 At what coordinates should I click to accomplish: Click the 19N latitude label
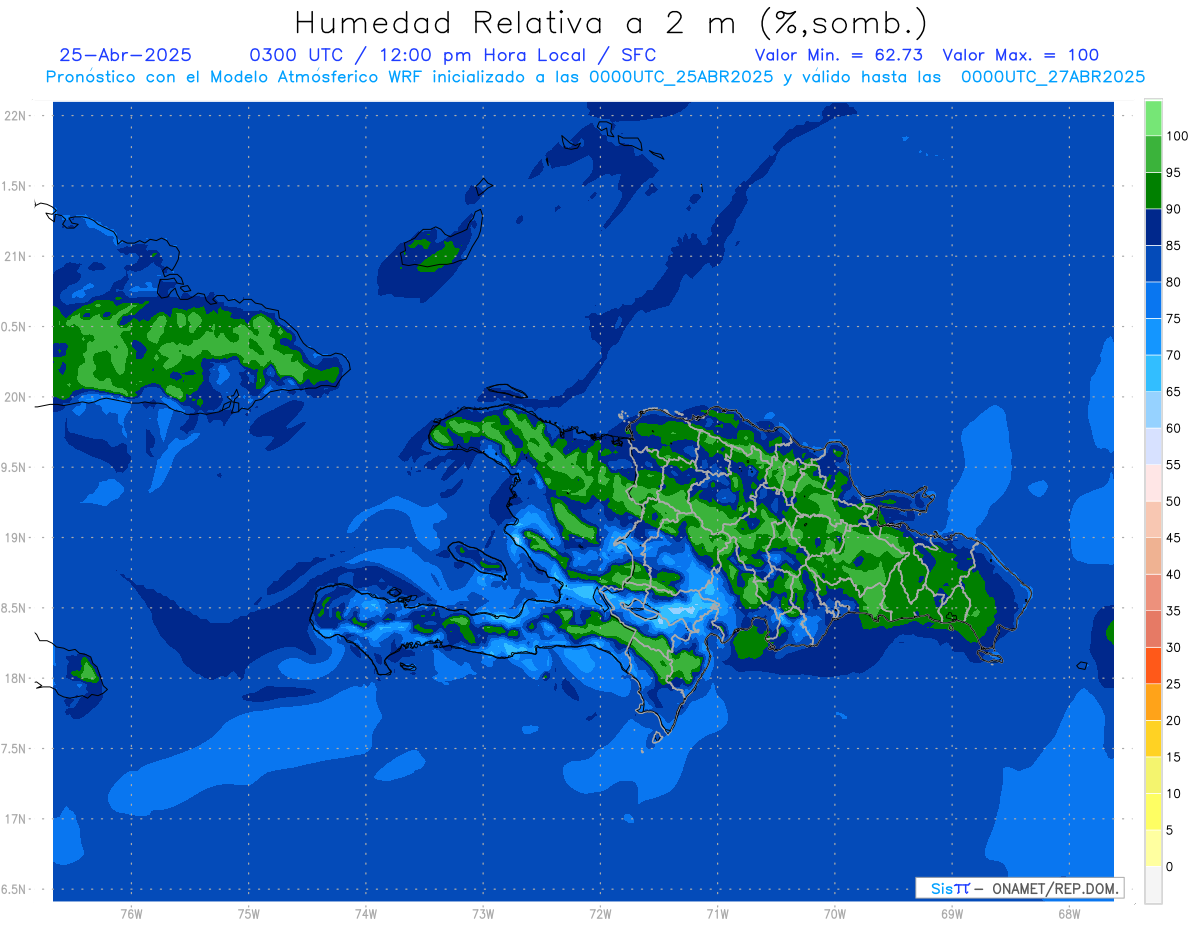pos(14,538)
